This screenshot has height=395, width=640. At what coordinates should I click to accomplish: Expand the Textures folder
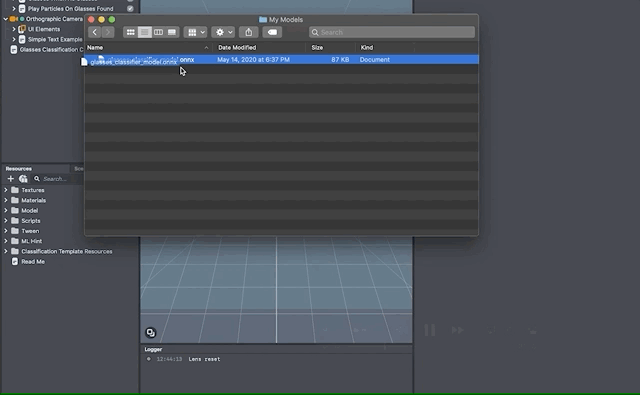coord(6,190)
